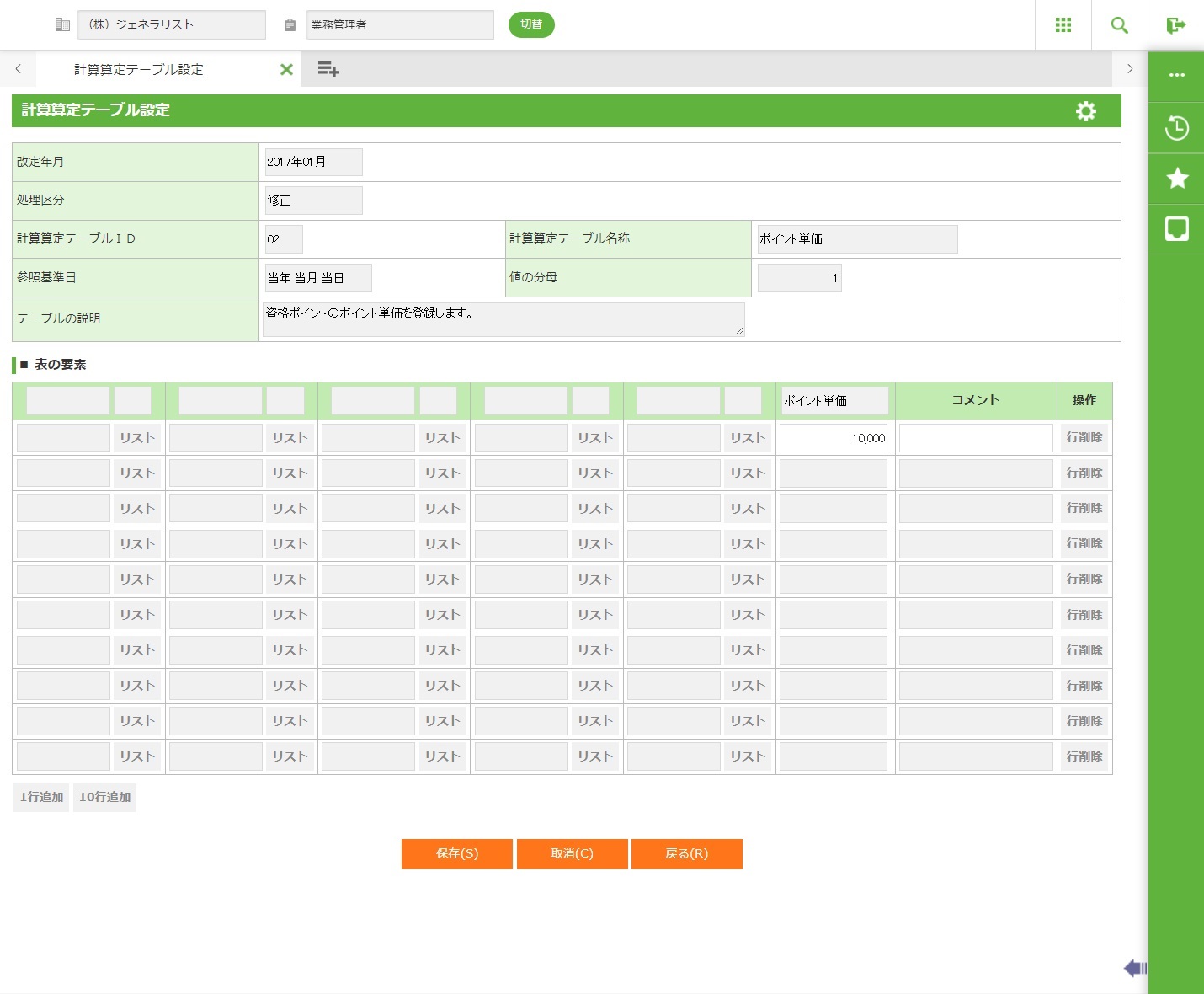Click the 戻る(R) back button
The image size is (1204, 994).
coord(686,853)
